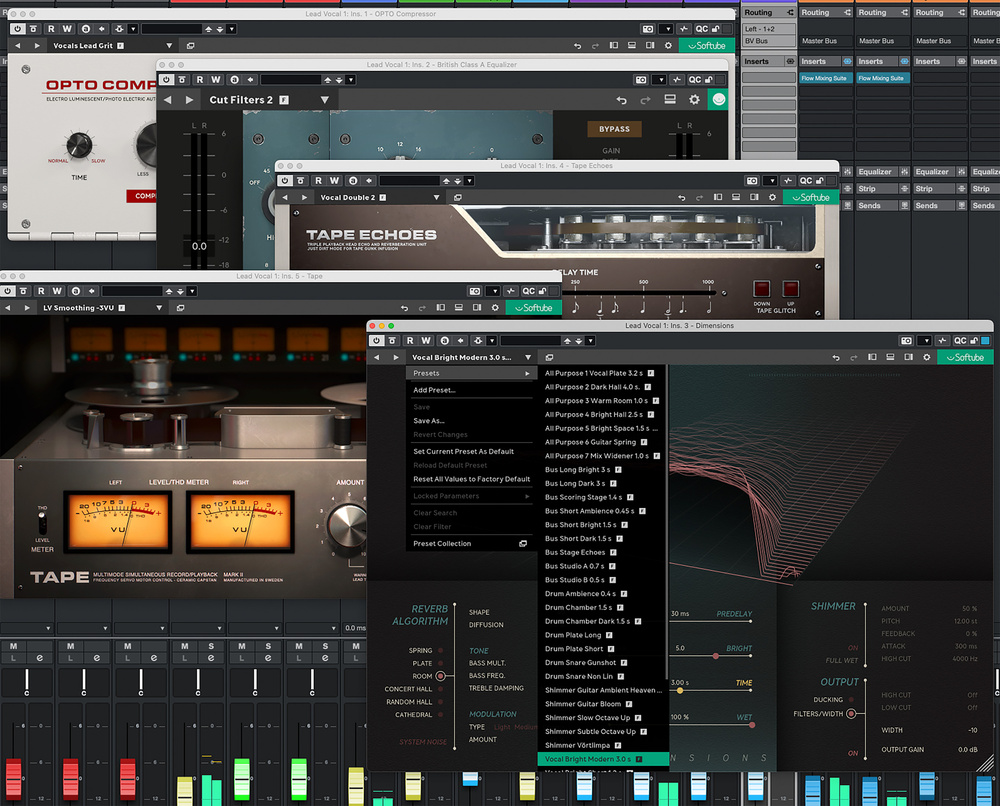The image size is (1000, 806).
Task: Go to next preset in Equalizer header
Action: click(x=187, y=100)
